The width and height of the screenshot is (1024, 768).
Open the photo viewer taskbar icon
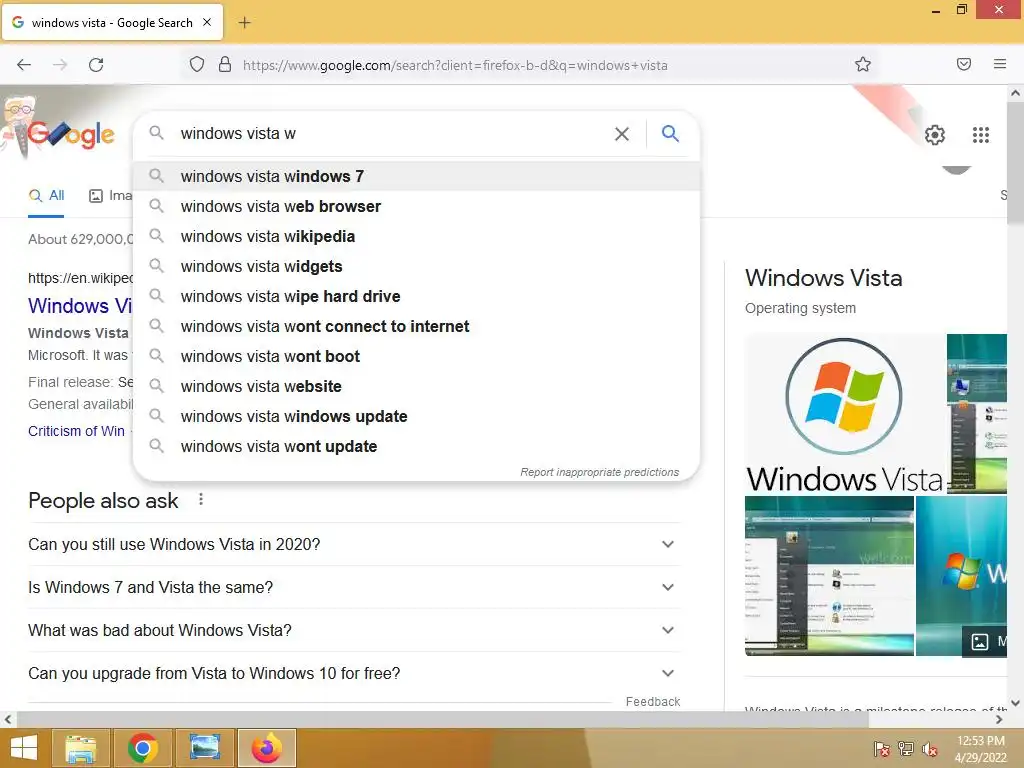click(x=204, y=748)
